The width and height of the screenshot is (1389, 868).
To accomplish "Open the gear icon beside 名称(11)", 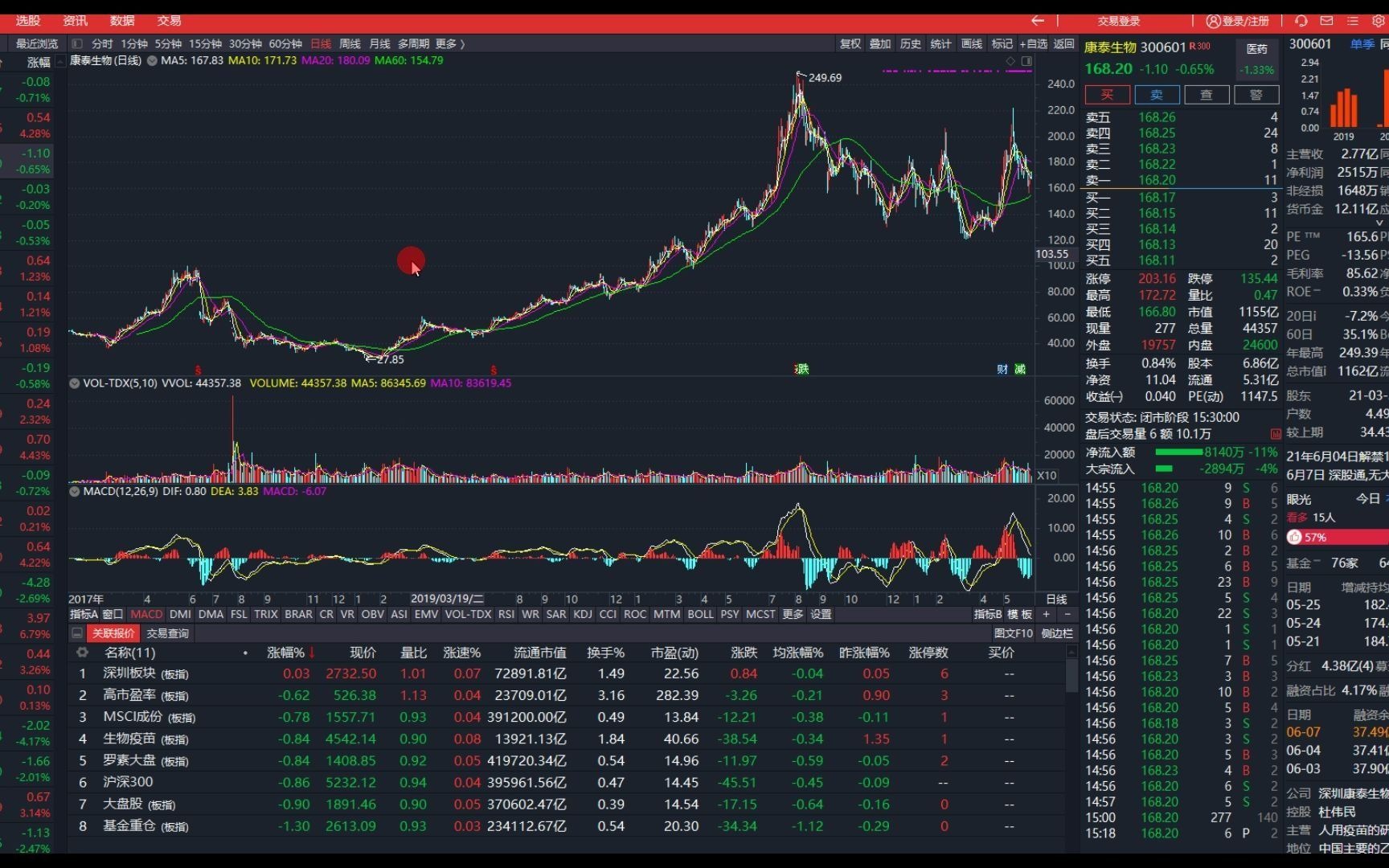I will (x=82, y=653).
